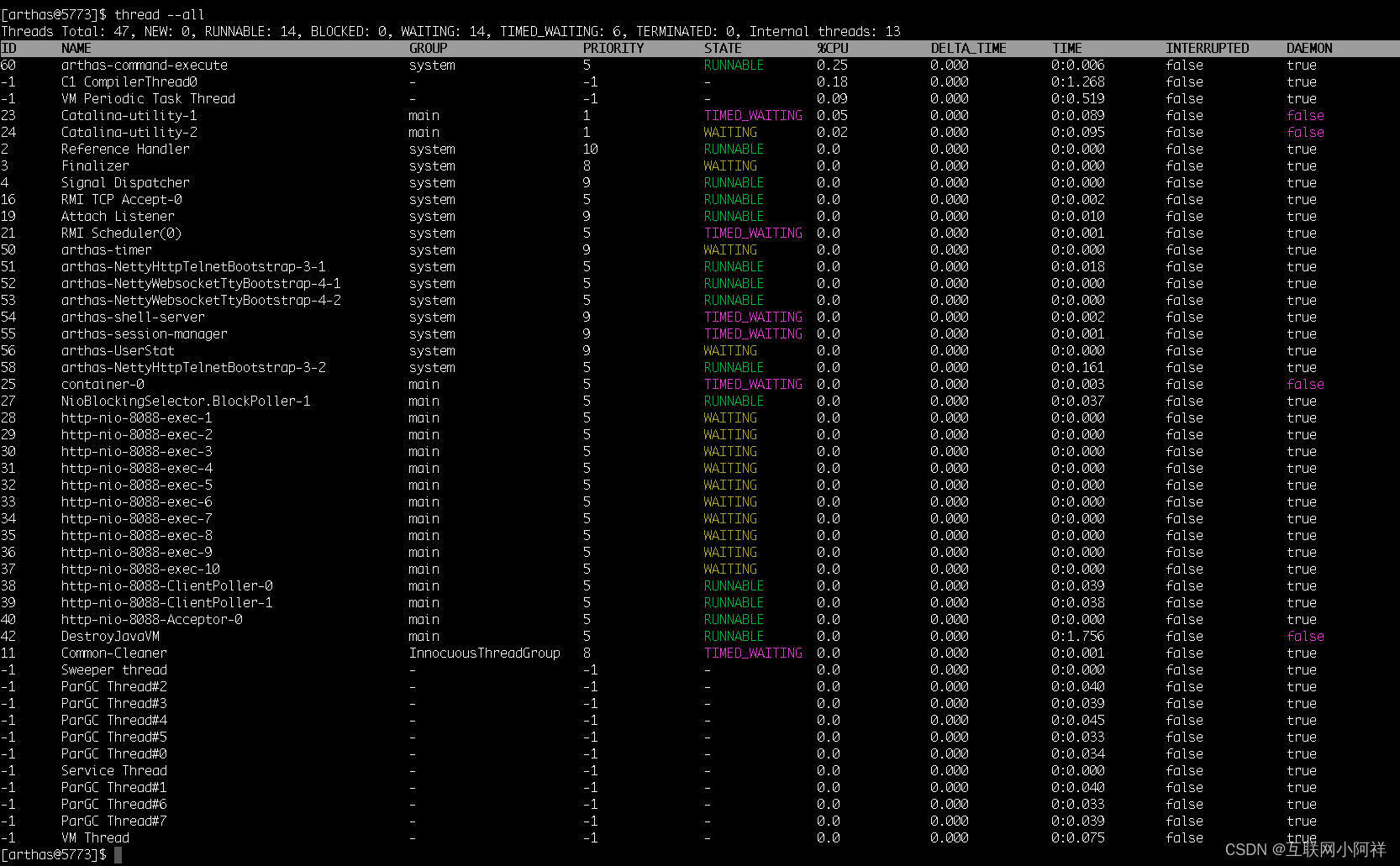Click 'Internal threads: 13' summary text

[x=824, y=31]
